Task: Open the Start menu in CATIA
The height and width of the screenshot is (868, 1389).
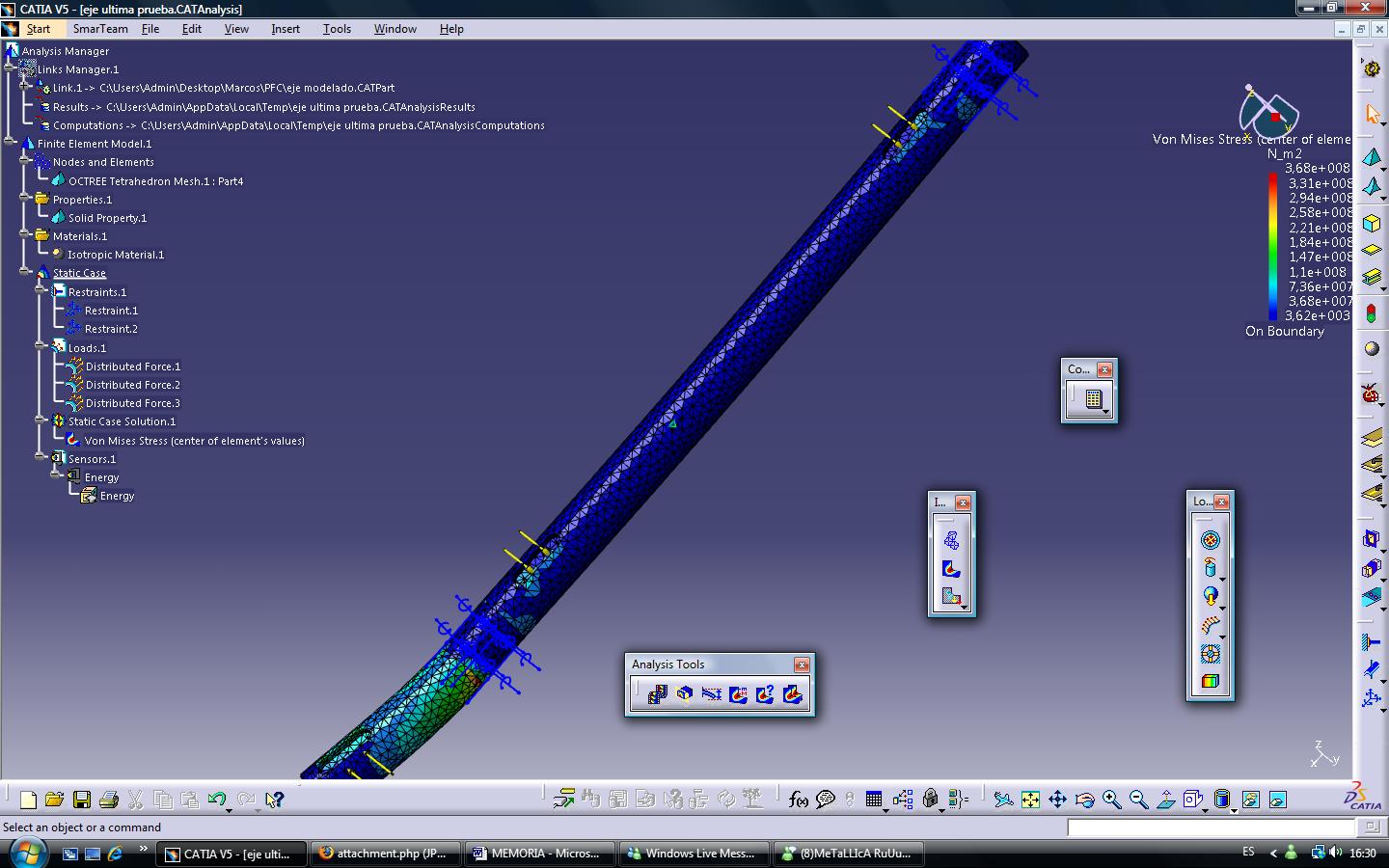Action: click(39, 29)
